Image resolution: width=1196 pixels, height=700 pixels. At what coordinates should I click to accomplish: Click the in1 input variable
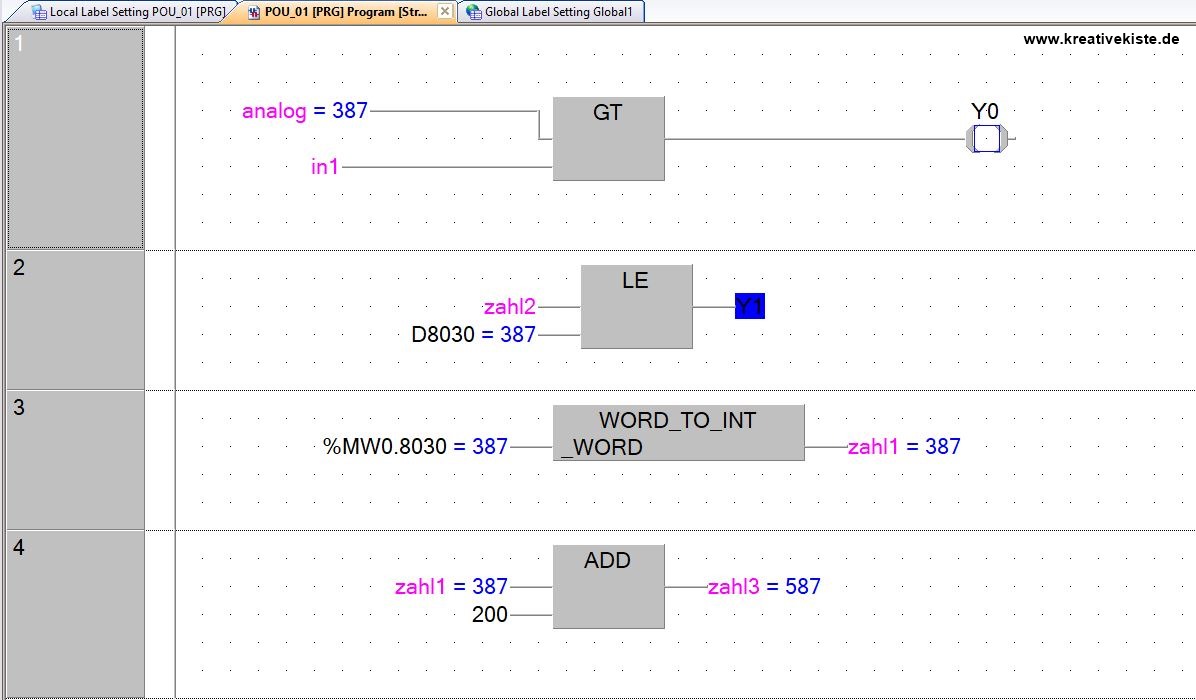click(x=325, y=167)
